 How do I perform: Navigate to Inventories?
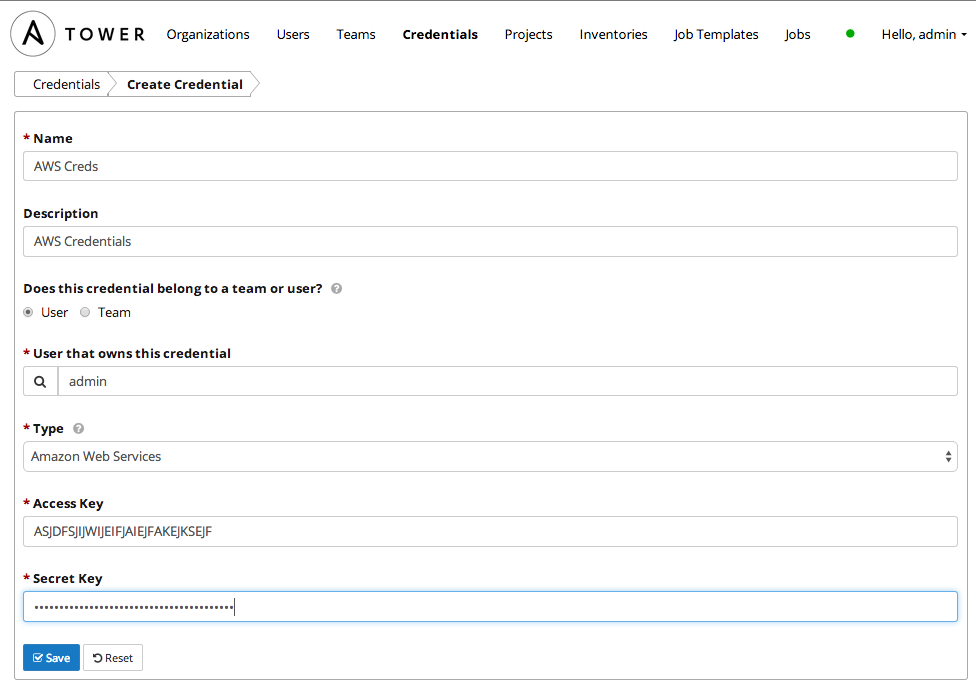(613, 34)
